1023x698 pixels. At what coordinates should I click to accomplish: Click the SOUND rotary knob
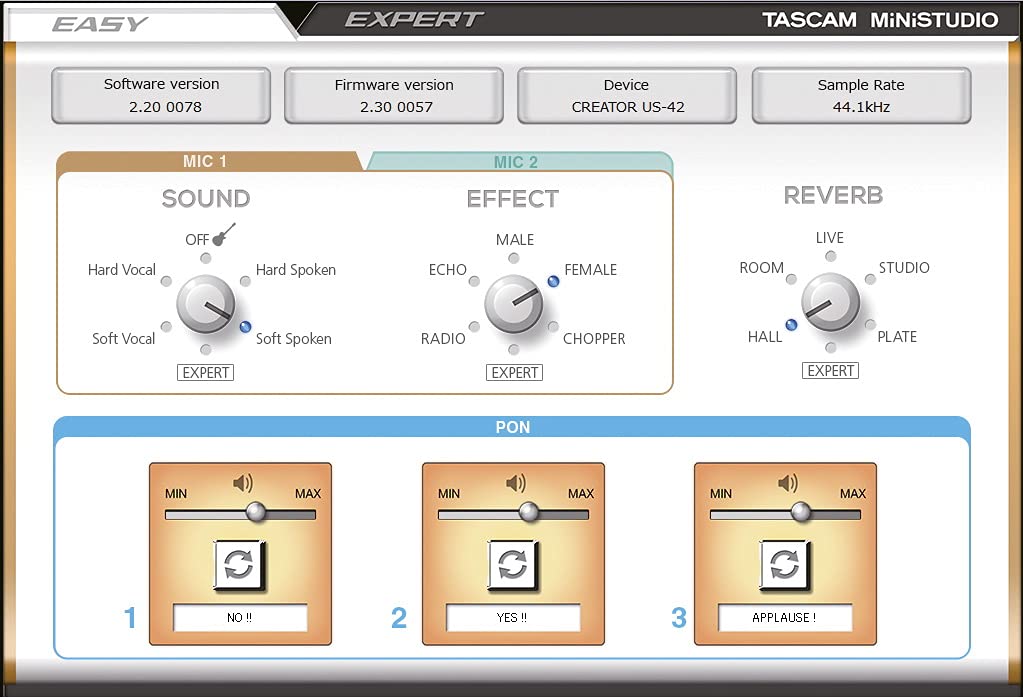[x=206, y=305]
